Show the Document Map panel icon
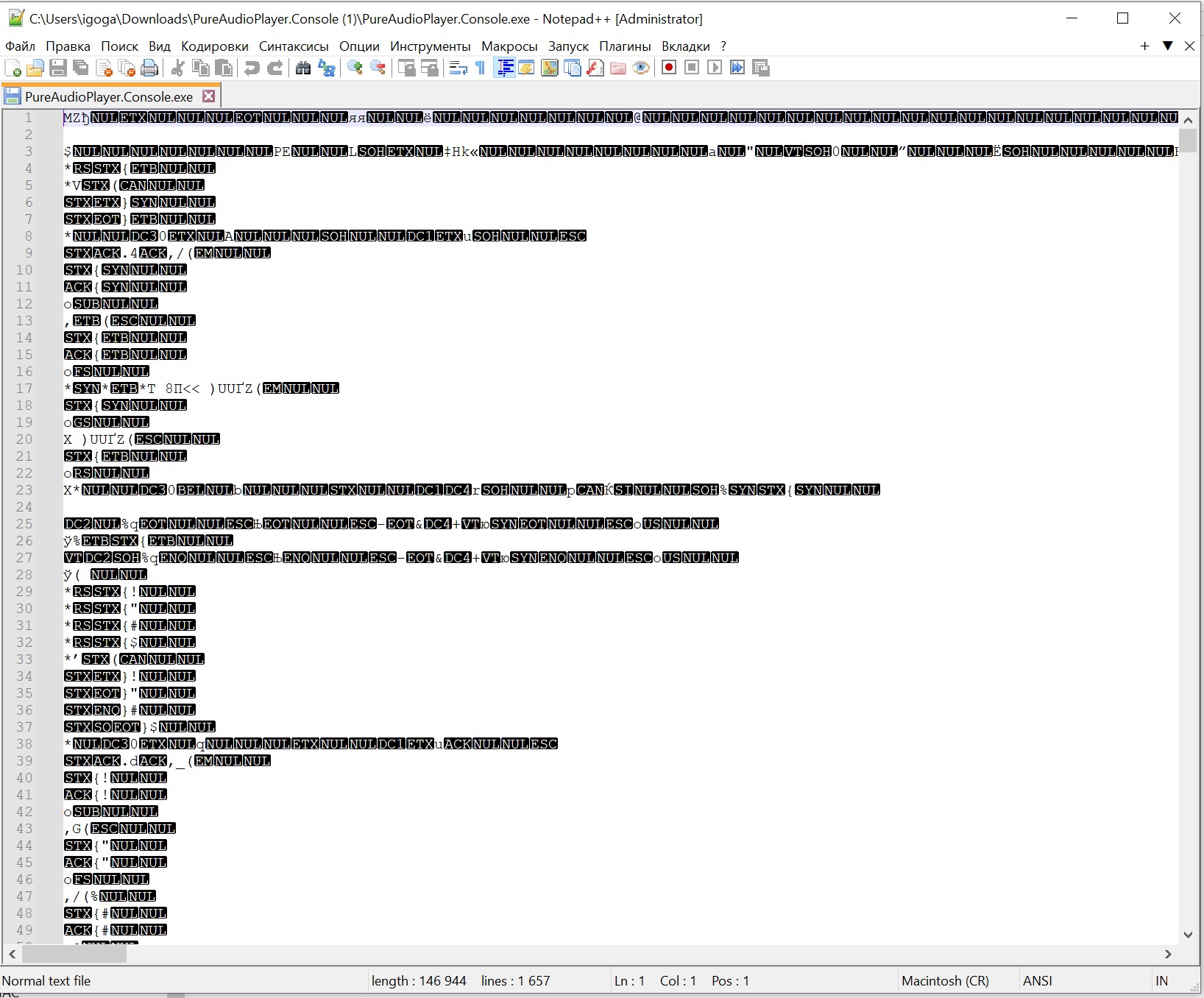Image resolution: width=1204 pixels, height=998 pixels. click(x=550, y=68)
